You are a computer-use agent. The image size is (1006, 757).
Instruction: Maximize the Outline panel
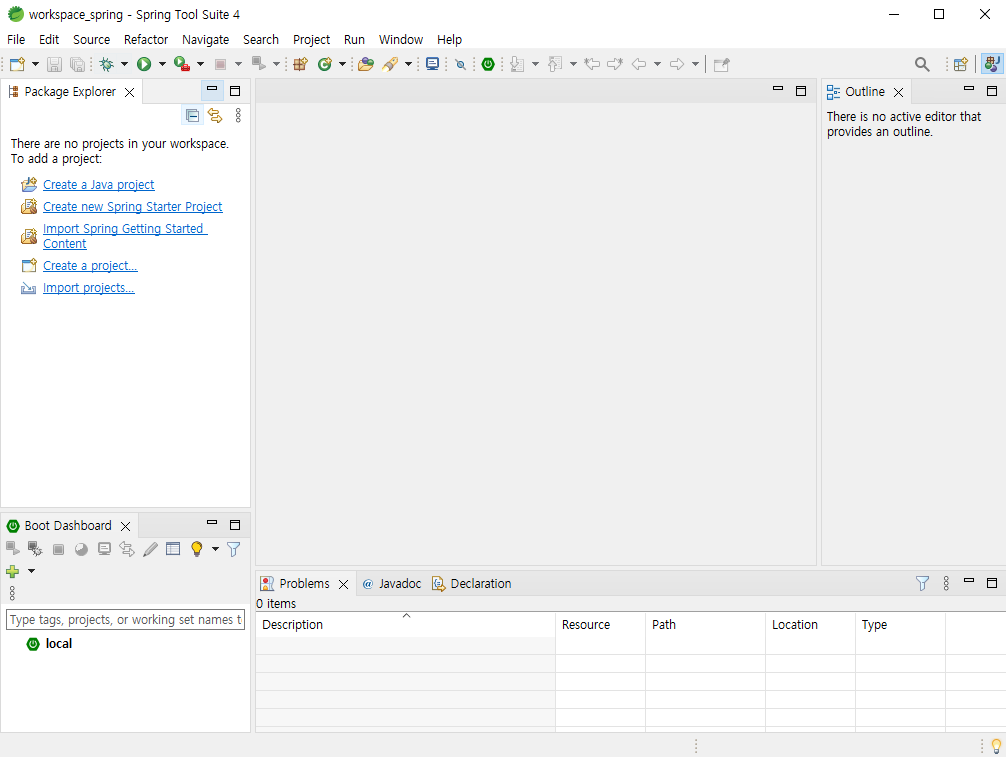point(992,91)
